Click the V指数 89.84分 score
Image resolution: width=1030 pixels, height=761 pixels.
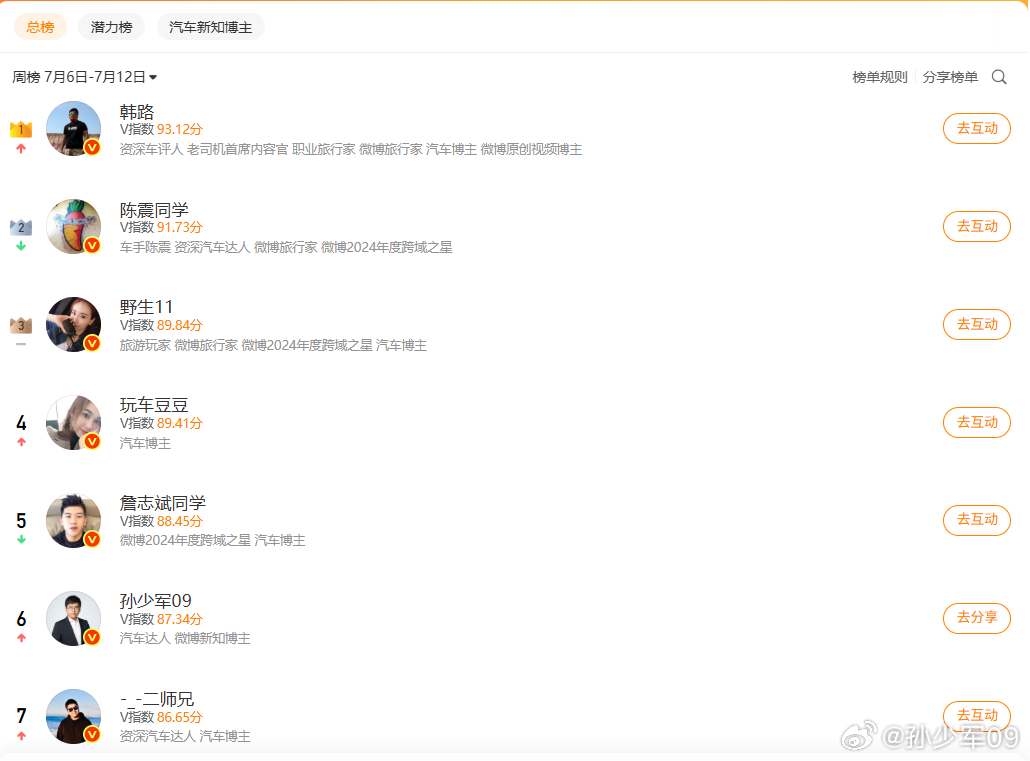161,325
